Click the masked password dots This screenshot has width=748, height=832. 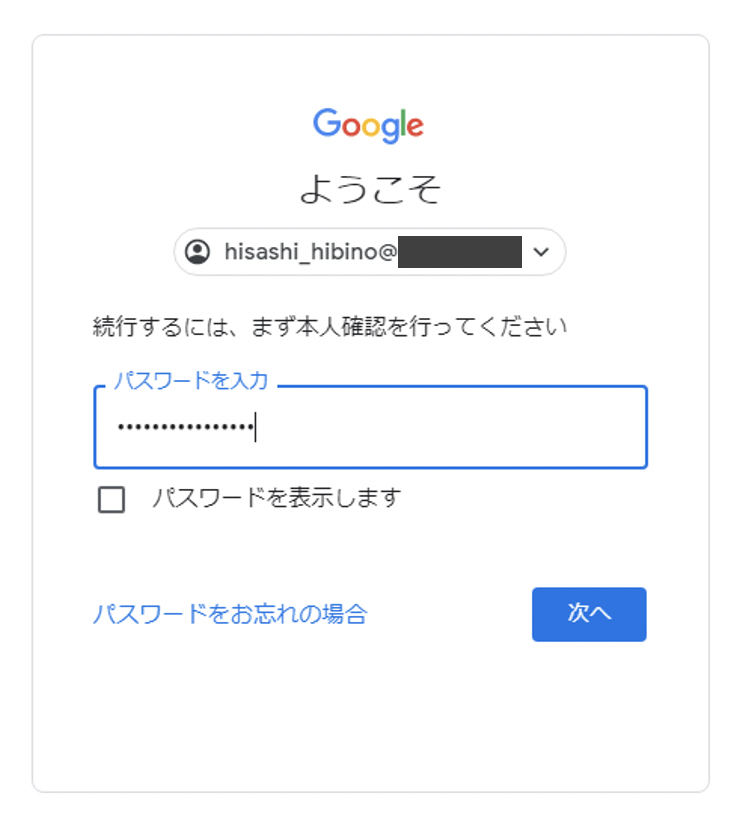[186, 427]
